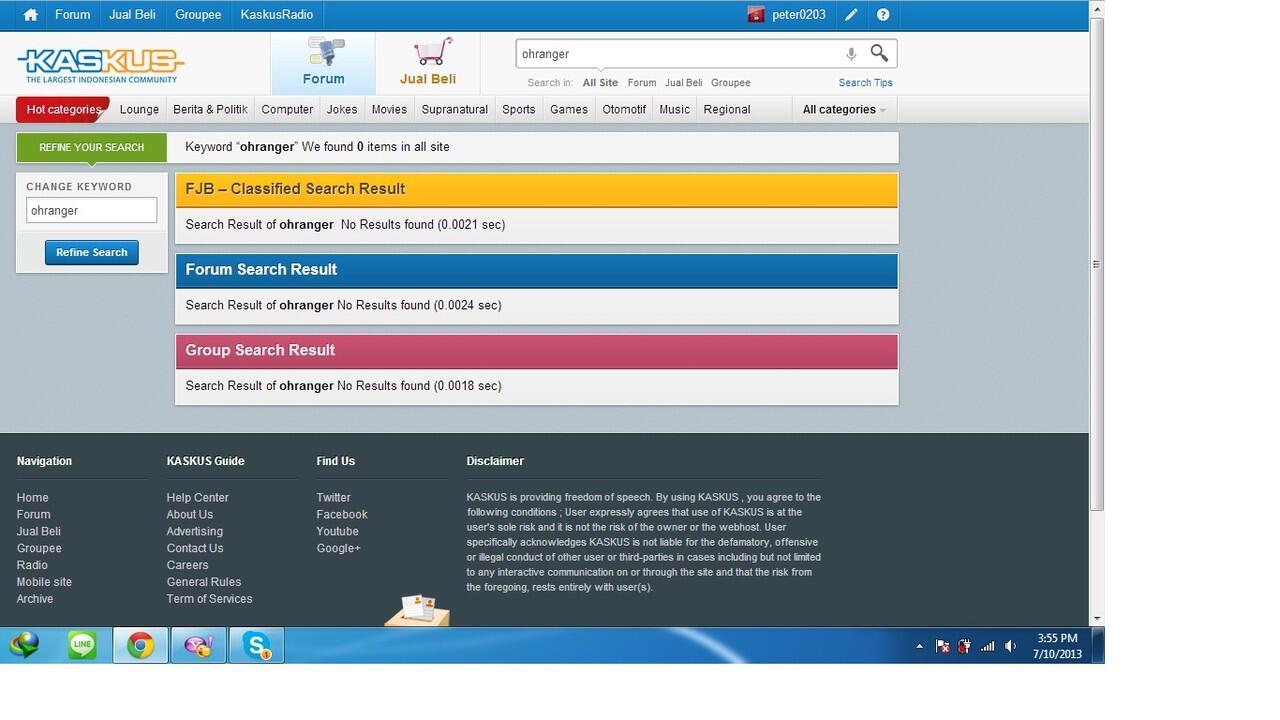This screenshot has width=1280, height=720.
Task: Click the microphone icon in search box
Action: click(851, 54)
